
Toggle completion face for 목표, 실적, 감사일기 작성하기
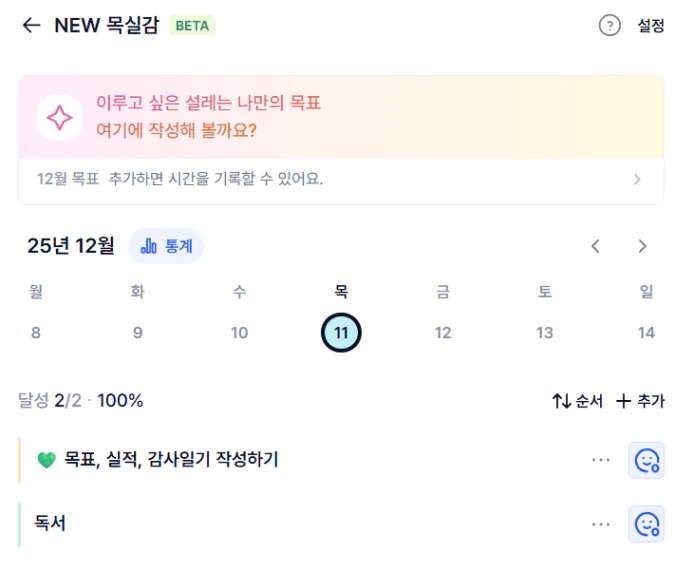coord(646,460)
